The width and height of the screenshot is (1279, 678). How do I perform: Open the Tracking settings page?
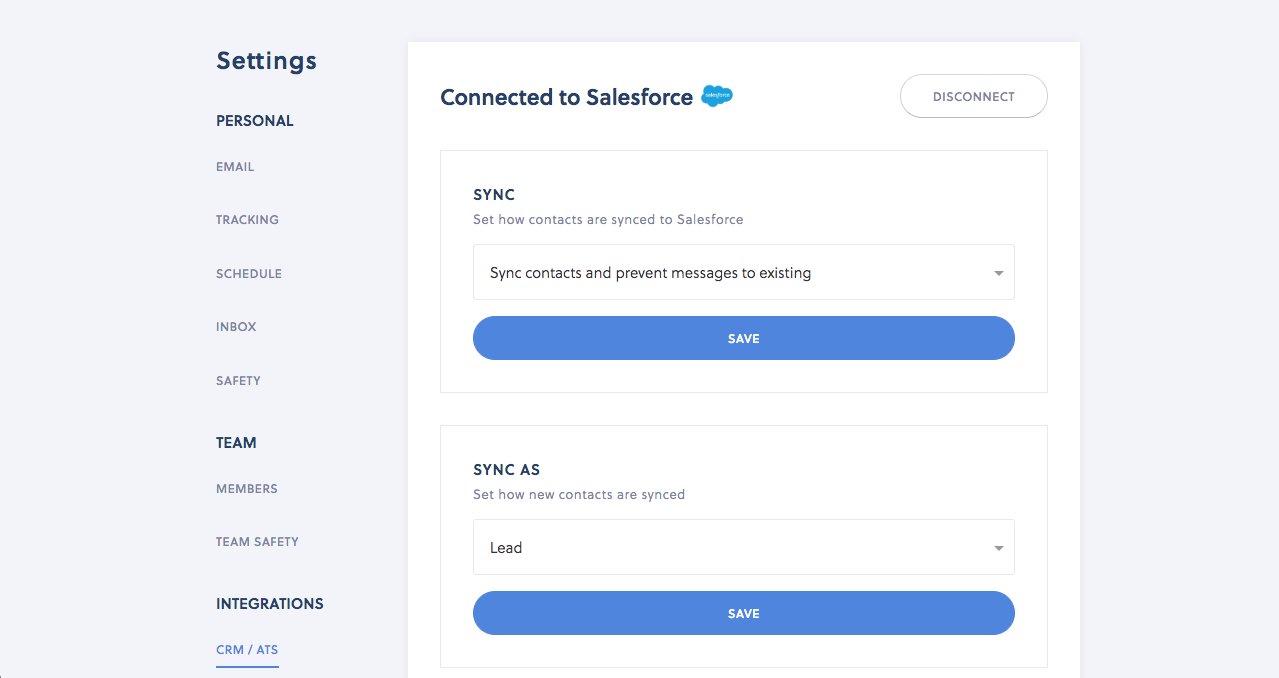click(x=247, y=220)
